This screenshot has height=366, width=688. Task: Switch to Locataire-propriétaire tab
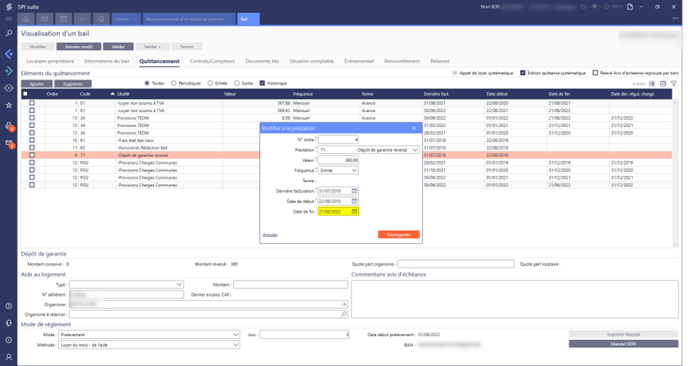50,61
